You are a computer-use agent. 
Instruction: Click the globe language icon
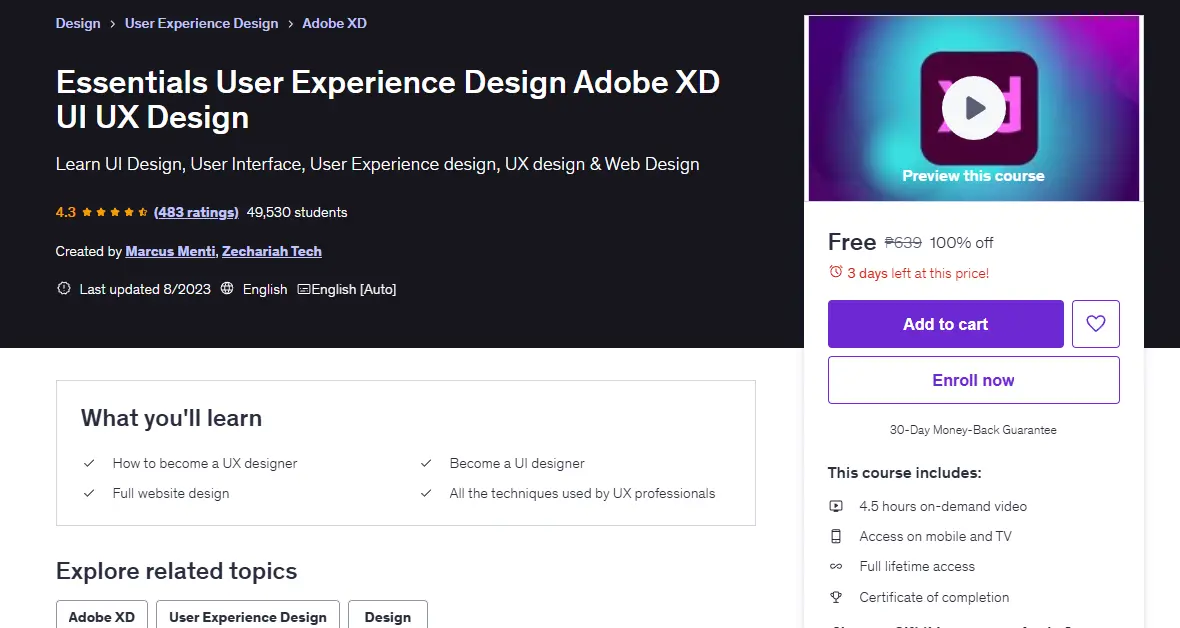tap(227, 288)
